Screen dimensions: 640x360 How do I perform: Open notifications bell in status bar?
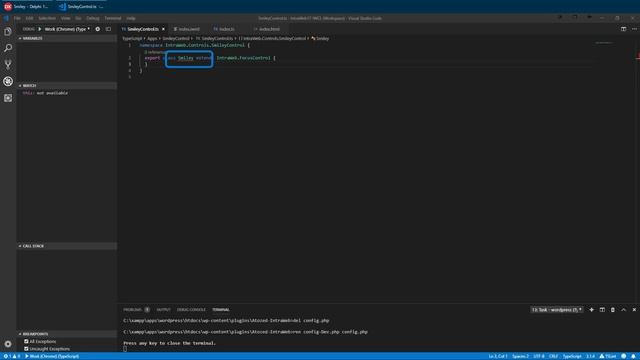[633, 356]
